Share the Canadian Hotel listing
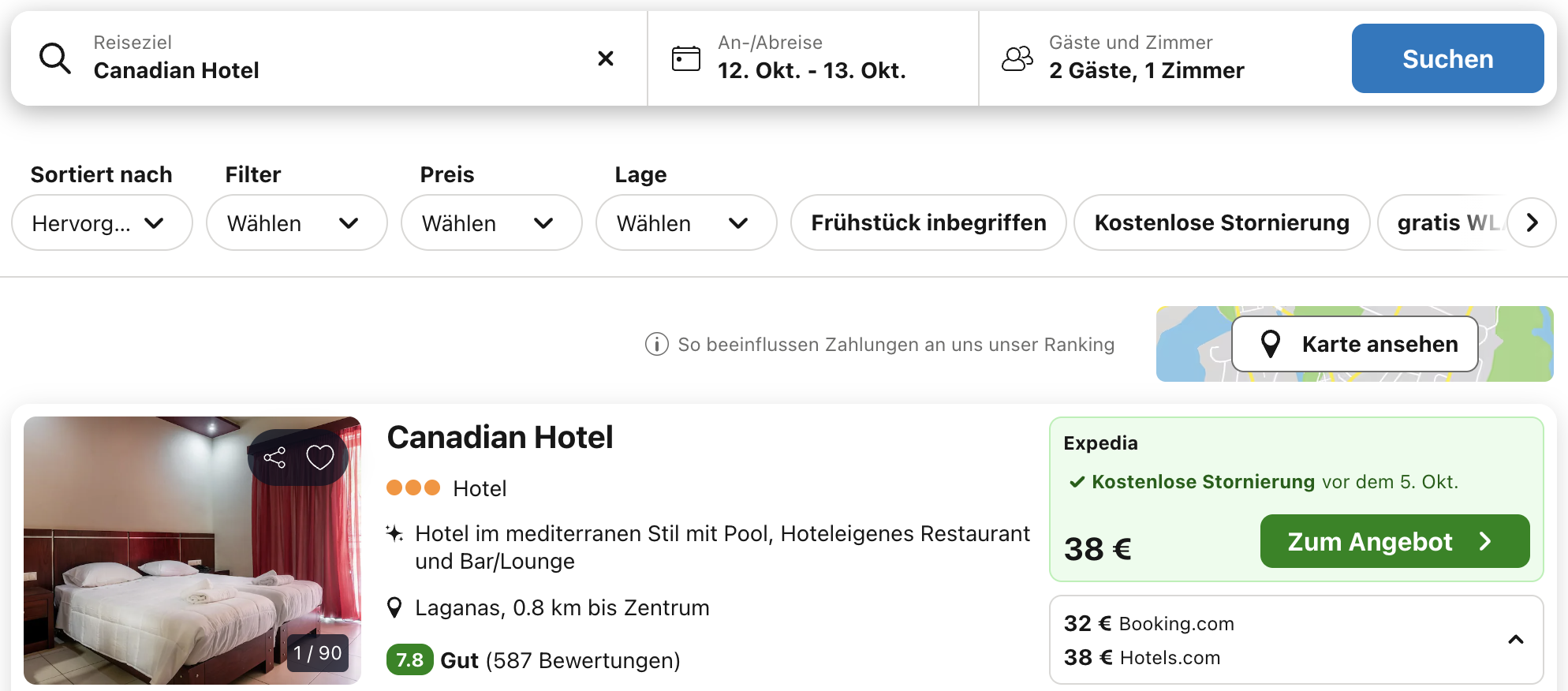The image size is (1568, 691). [274, 458]
